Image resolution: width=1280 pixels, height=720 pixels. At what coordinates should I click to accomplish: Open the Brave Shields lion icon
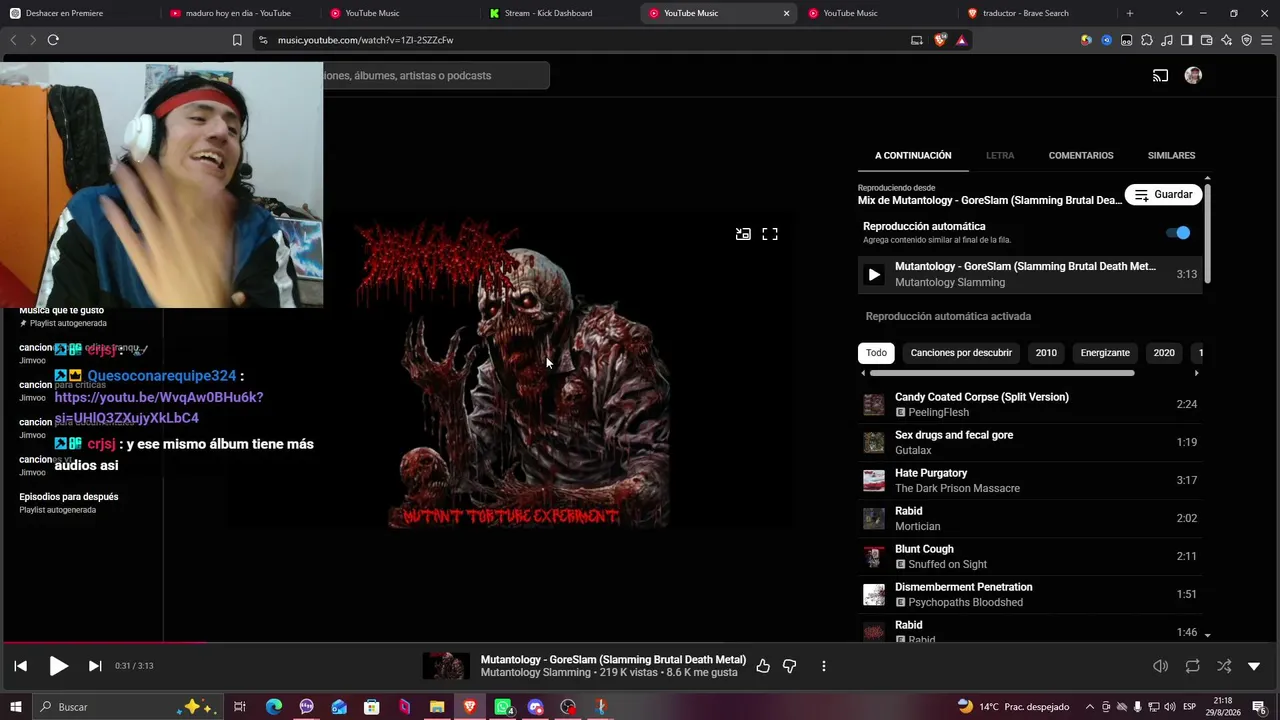click(x=940, y=40)
